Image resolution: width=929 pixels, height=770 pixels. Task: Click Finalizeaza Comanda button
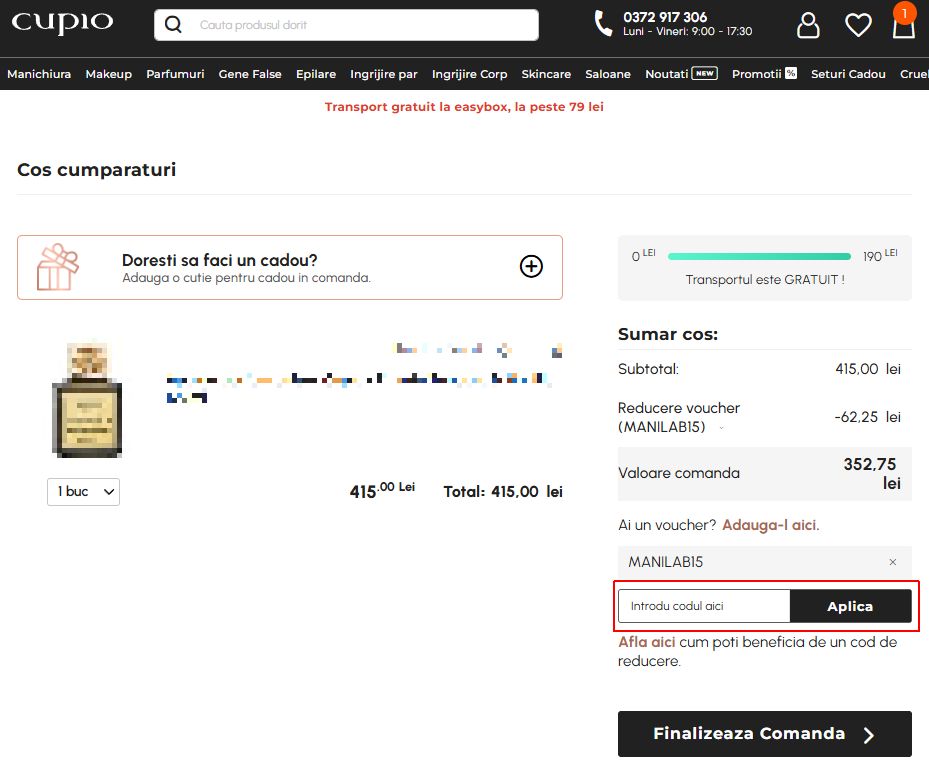tap(764, 734)
